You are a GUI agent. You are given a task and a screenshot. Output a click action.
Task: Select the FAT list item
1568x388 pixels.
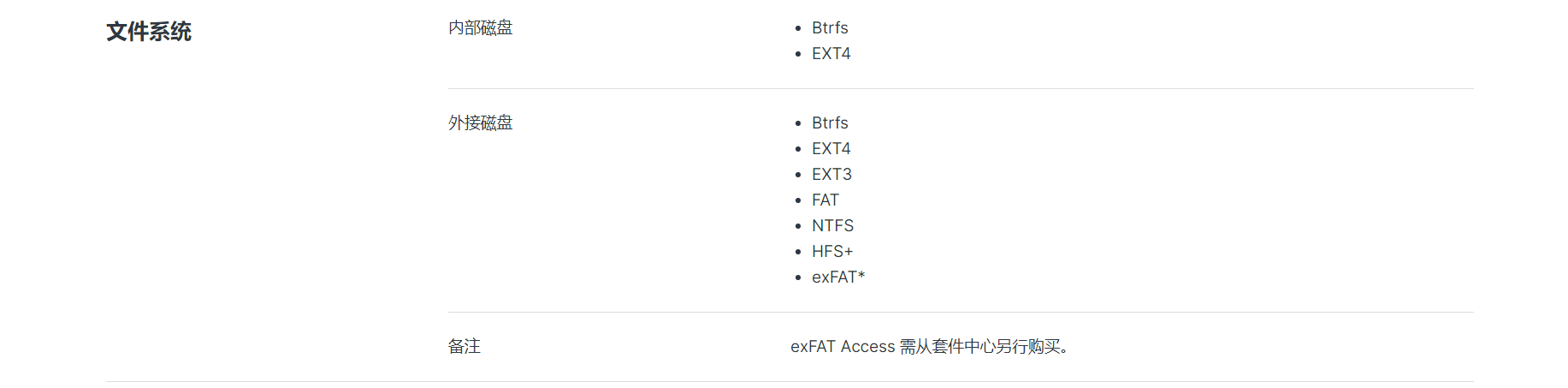coord(825,200)
